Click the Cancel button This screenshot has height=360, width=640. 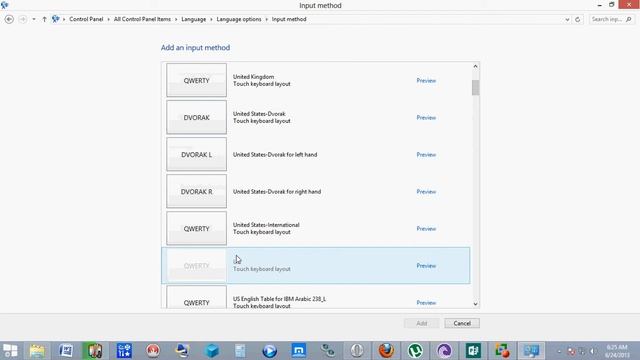(x=462, y=323)
